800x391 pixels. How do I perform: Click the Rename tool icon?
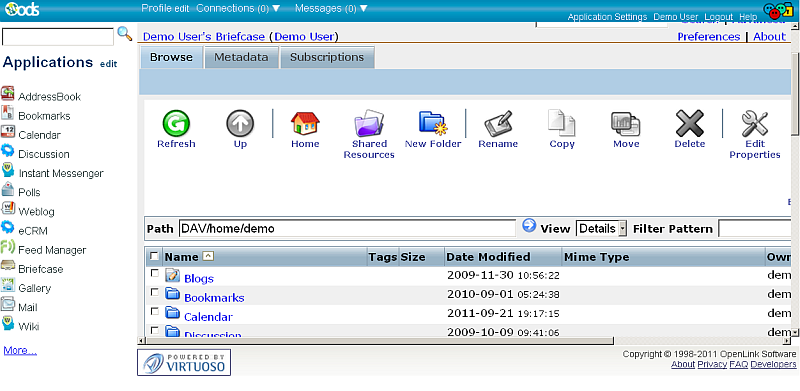[x=498, y=124]
